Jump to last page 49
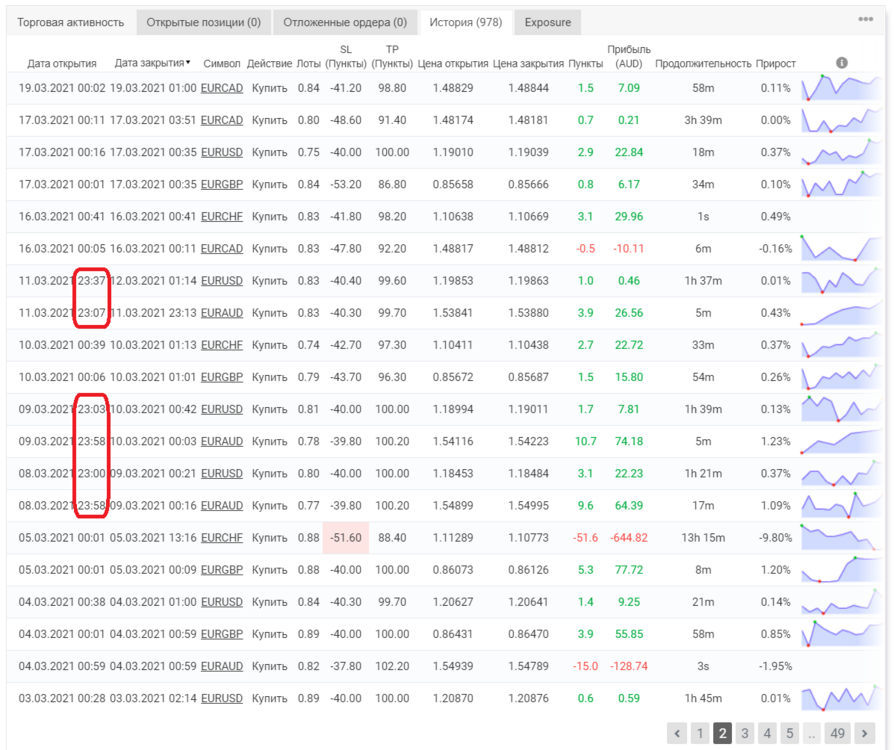The width and height of the screenshot is (894, 750). pos(838,733)
